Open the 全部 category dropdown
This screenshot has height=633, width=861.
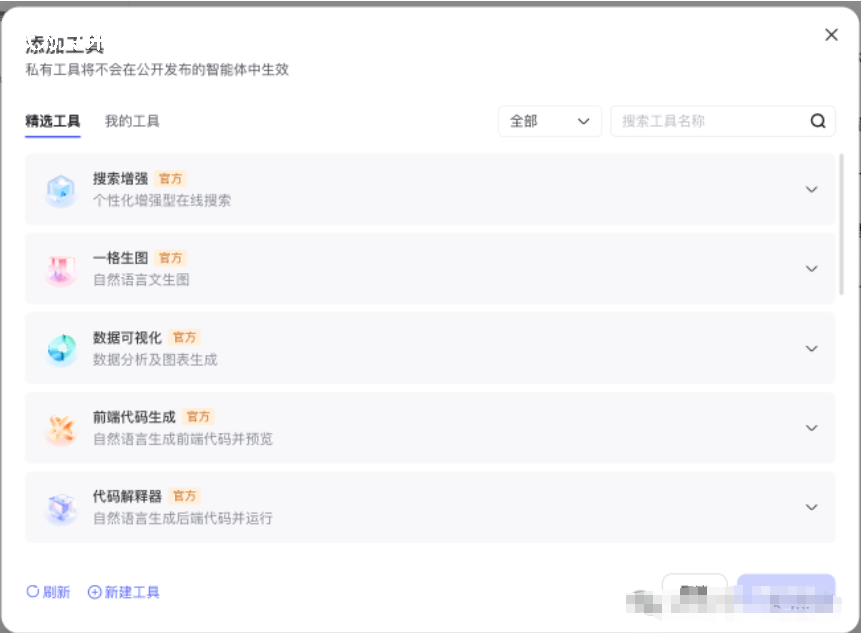click(550, 121)
